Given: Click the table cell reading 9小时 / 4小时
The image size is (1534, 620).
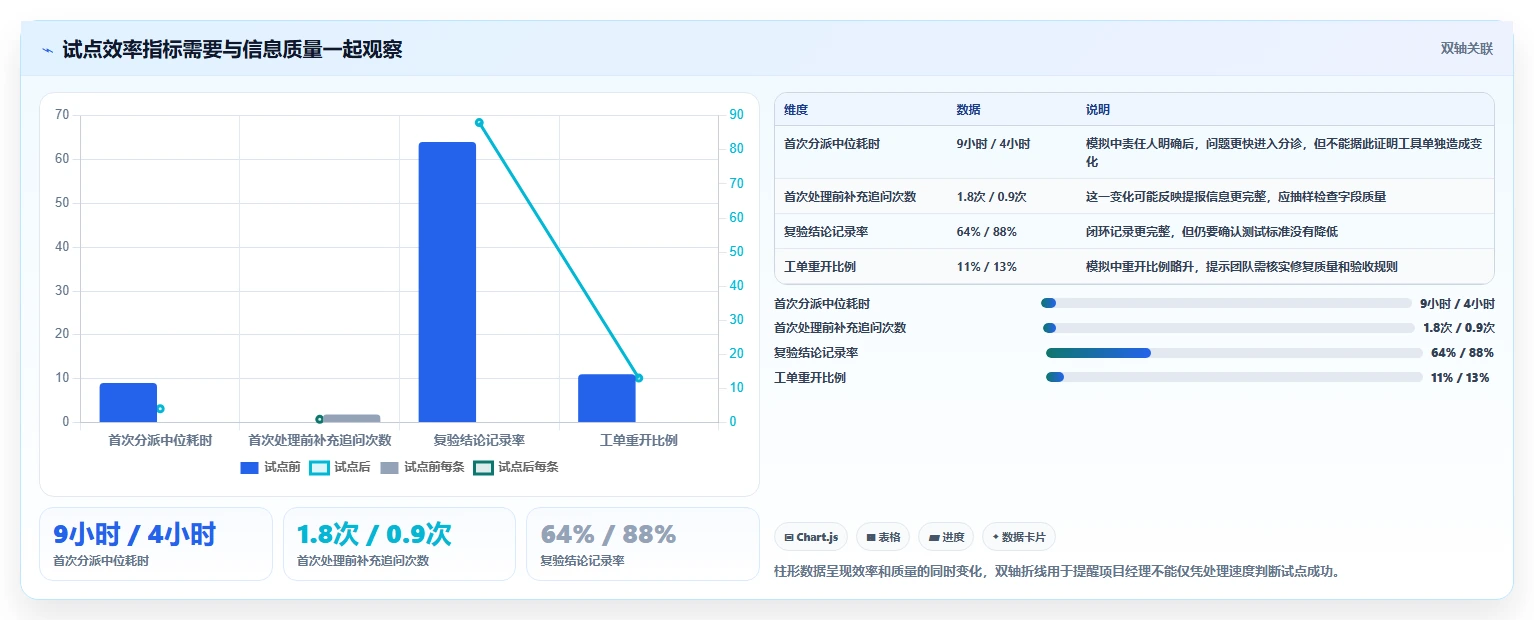Looking at the screenshot, I should pyautogui.click(x=993, y=144).
